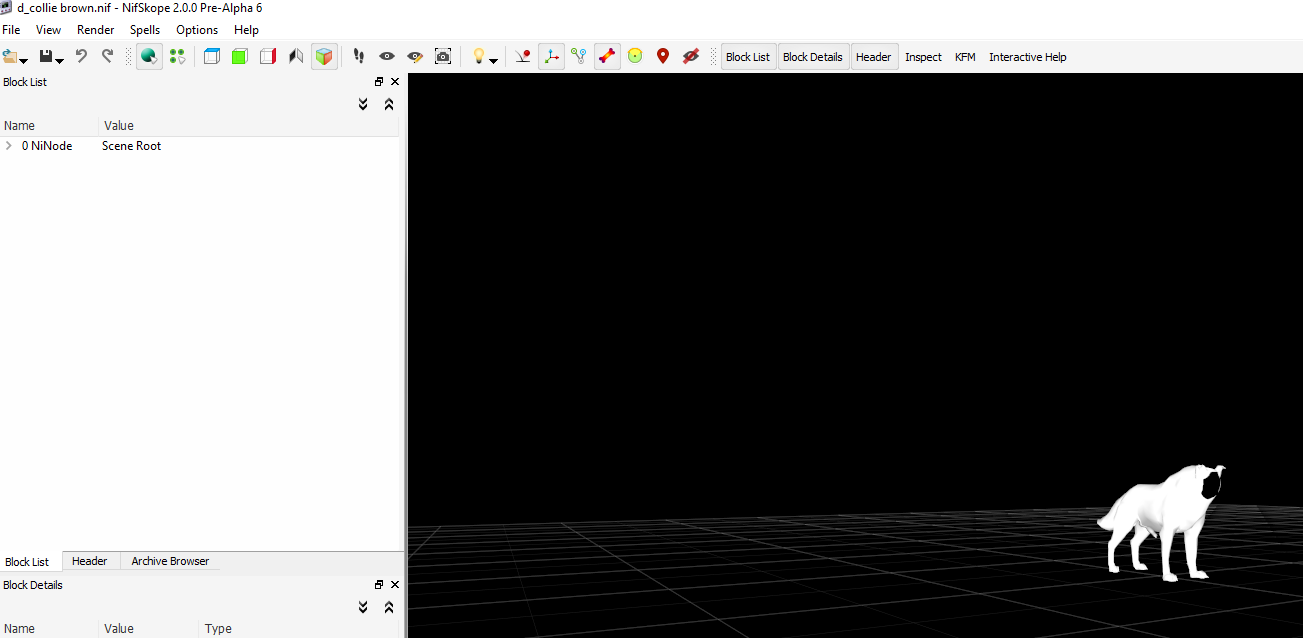Click the Inspect toolbar button

point(923,57)
